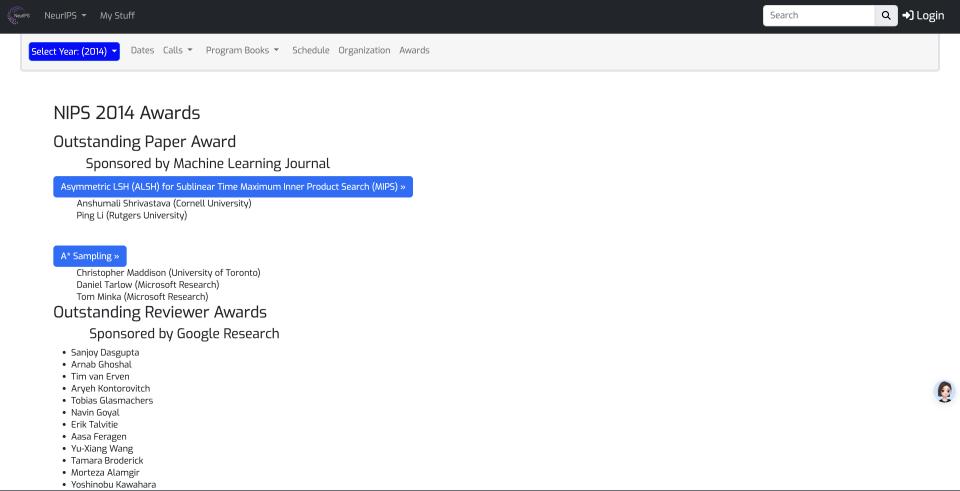This screenshot has height=491, width=960.
Task: Click the NIPS 2014 Awards heading
Action: click(126, 113)
